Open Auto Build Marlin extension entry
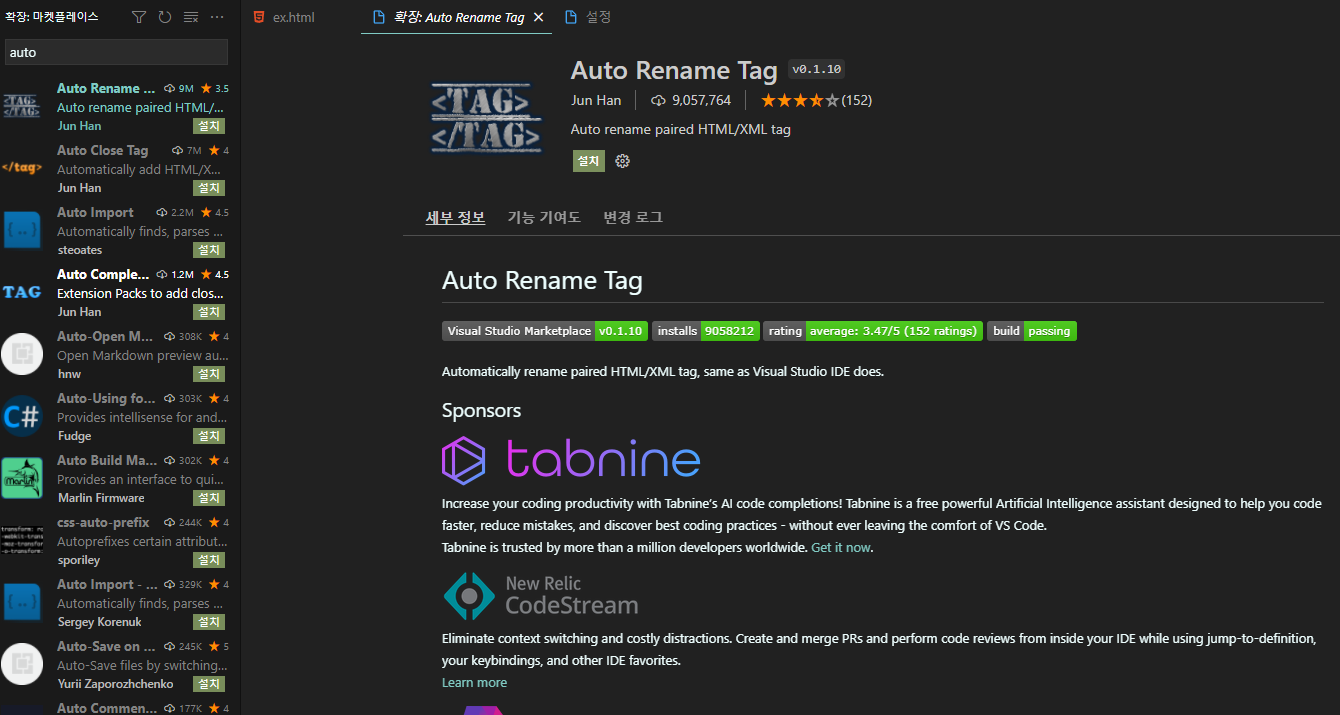The image size is (1340, 715). [x=120, y=479]
